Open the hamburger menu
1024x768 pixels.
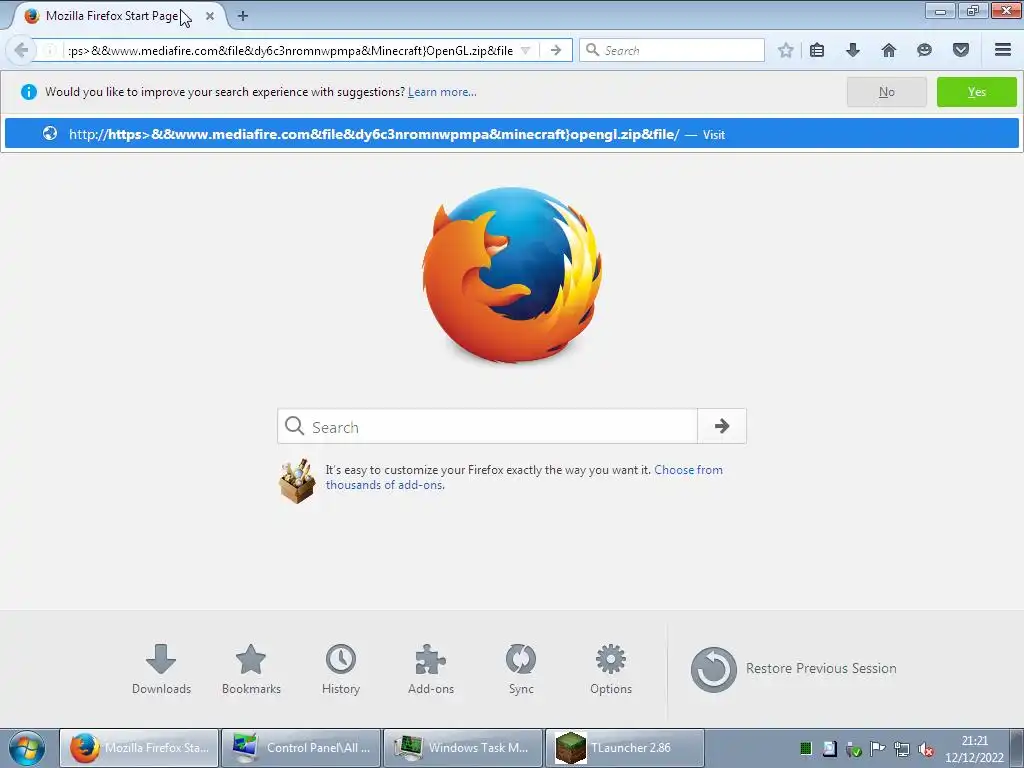point(1003,50)
